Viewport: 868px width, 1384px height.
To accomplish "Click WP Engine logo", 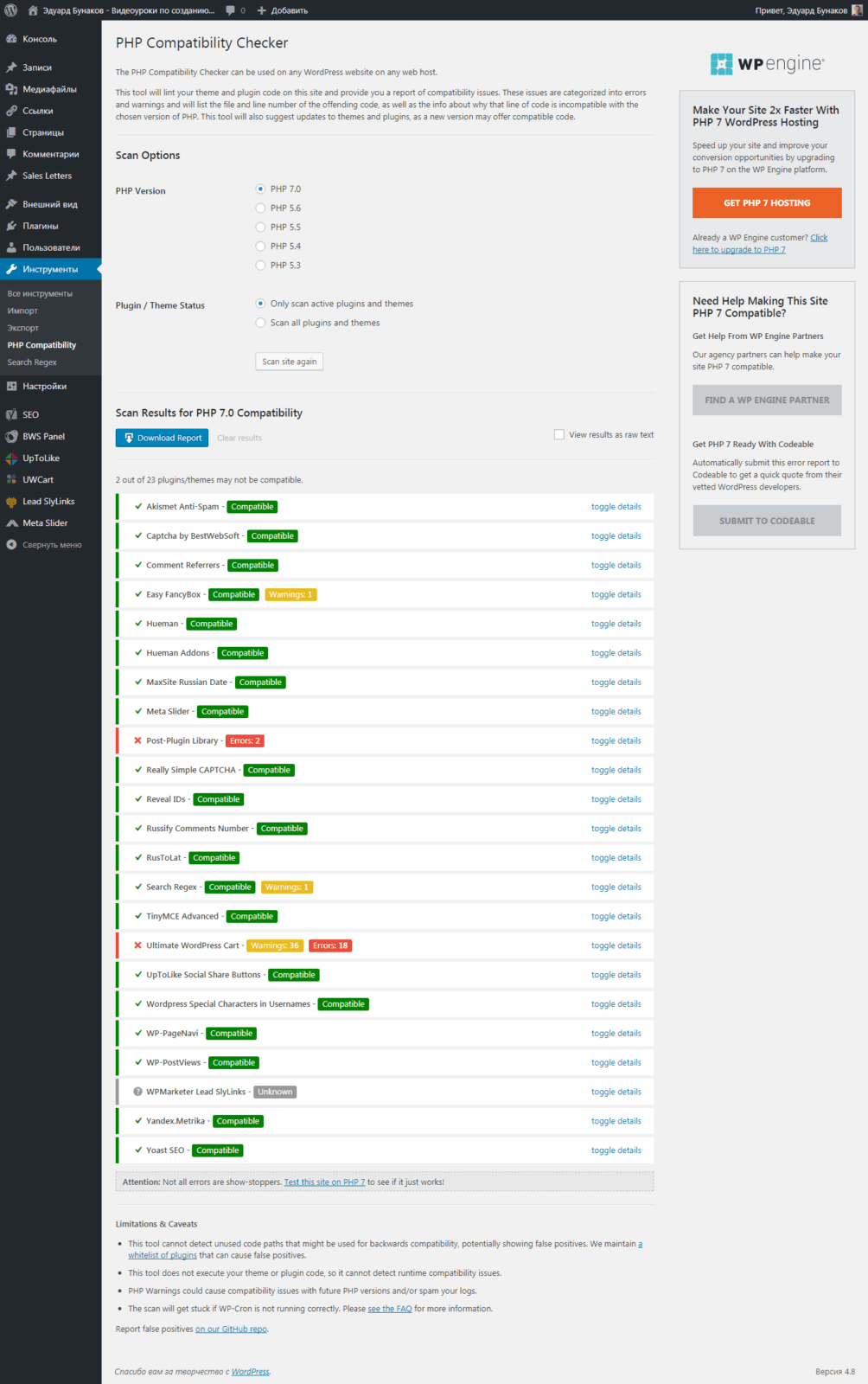I will click(767, 63).
